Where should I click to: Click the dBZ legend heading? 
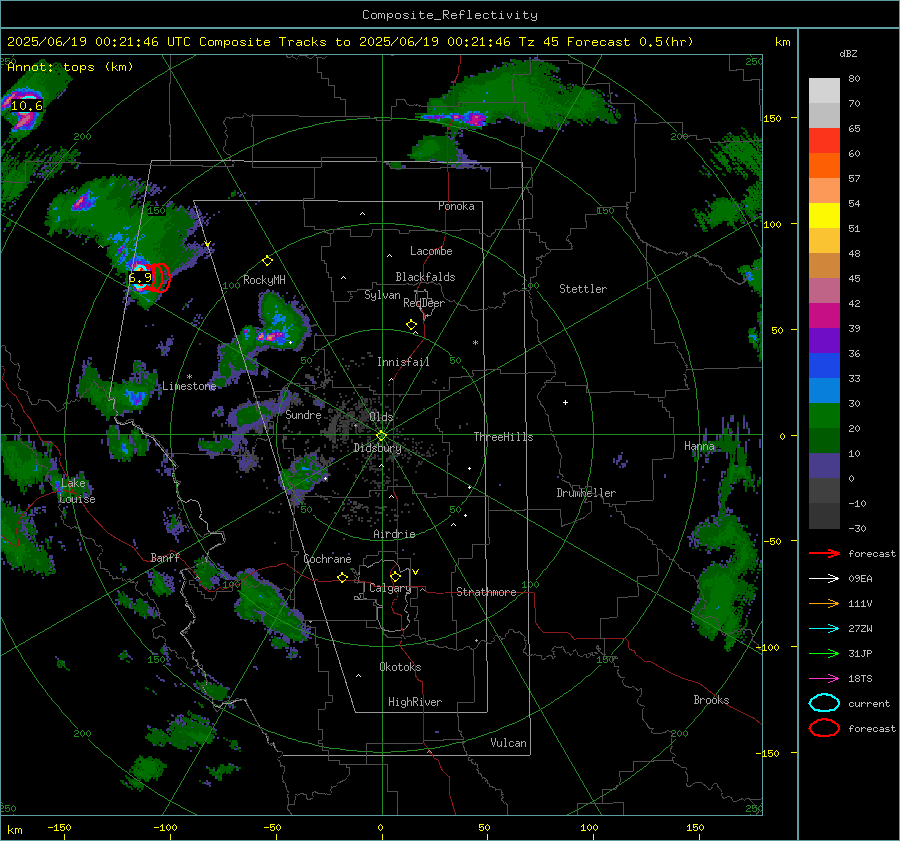pyautogui.click(x=848, y=54)
